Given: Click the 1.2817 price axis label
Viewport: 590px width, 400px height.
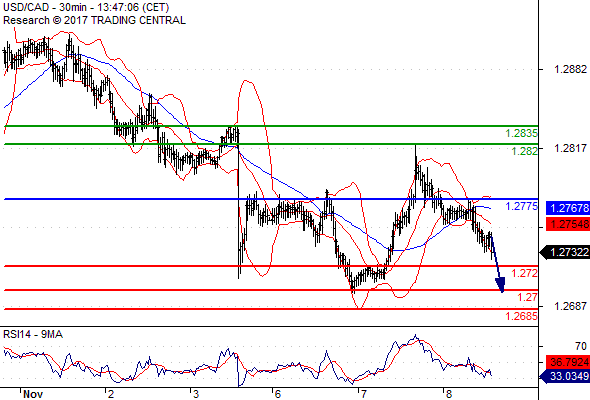Looking at the screenshot, I should tap(570, 148).
